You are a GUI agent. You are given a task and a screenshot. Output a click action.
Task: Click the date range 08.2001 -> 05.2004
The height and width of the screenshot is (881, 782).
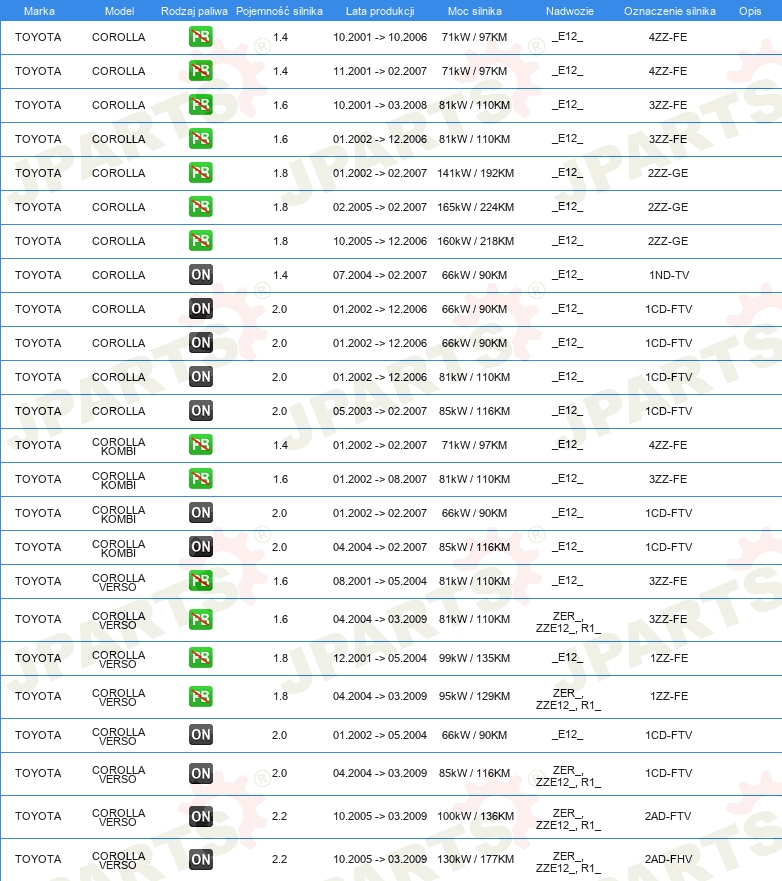click(380, 581)
